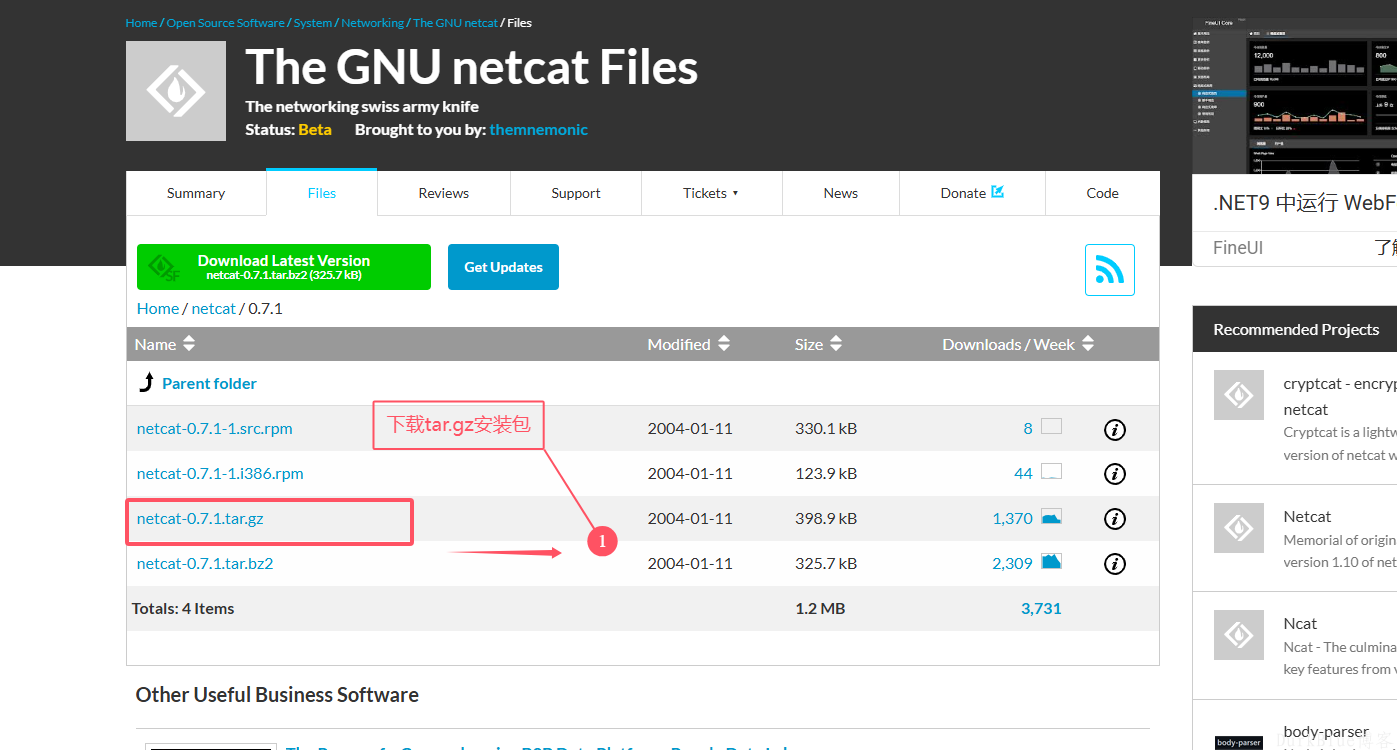
Task: Open the Ncat recommended project title
Action: (1300, 624)
